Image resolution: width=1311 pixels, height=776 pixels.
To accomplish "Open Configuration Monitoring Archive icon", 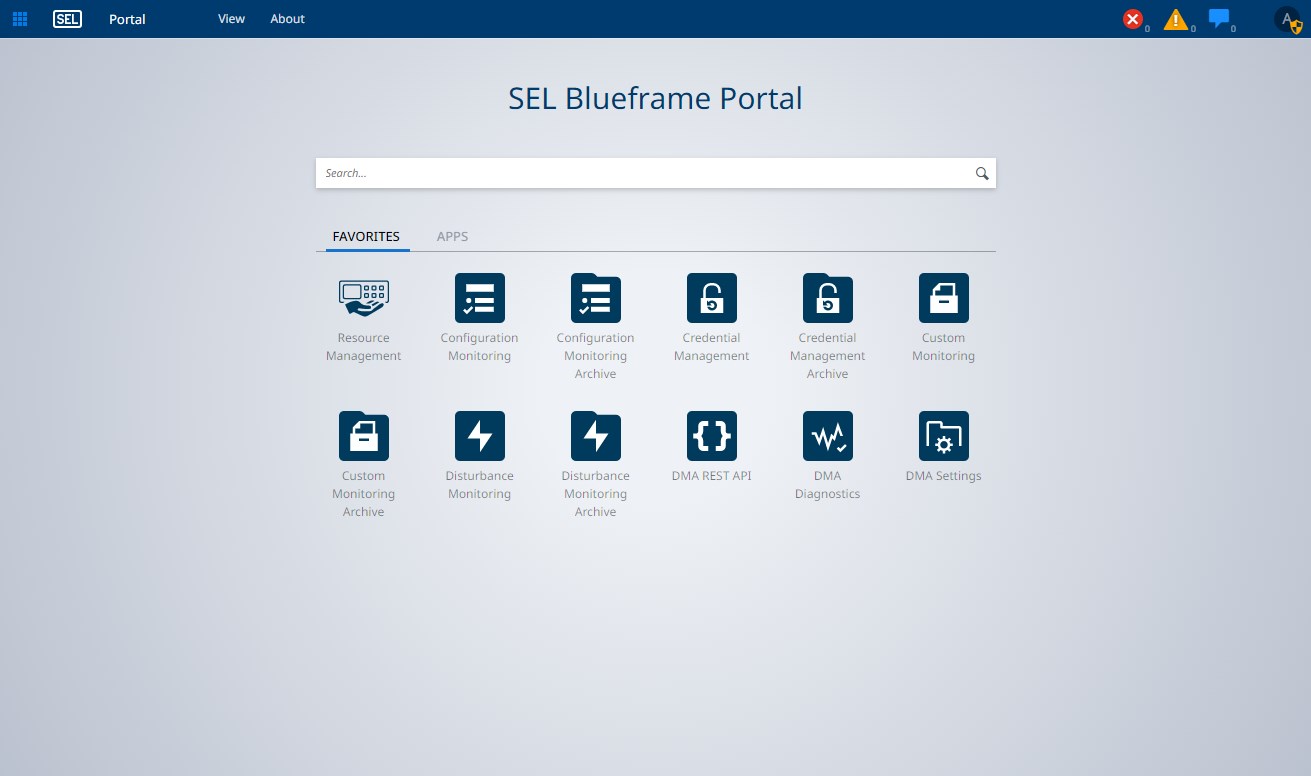I will pyautogui.click(x=595, y=298).
